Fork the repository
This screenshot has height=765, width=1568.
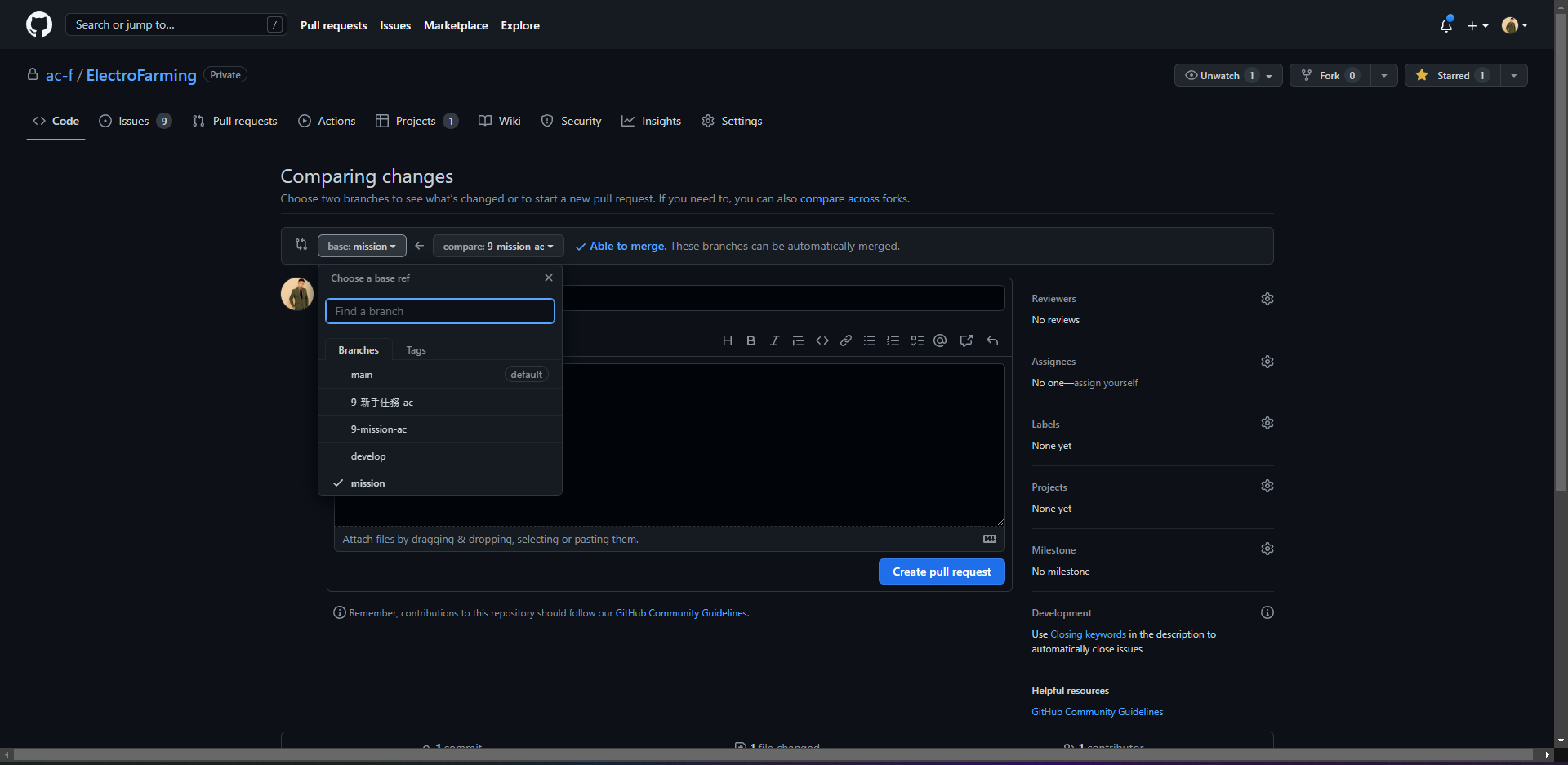click(1330, 75)
